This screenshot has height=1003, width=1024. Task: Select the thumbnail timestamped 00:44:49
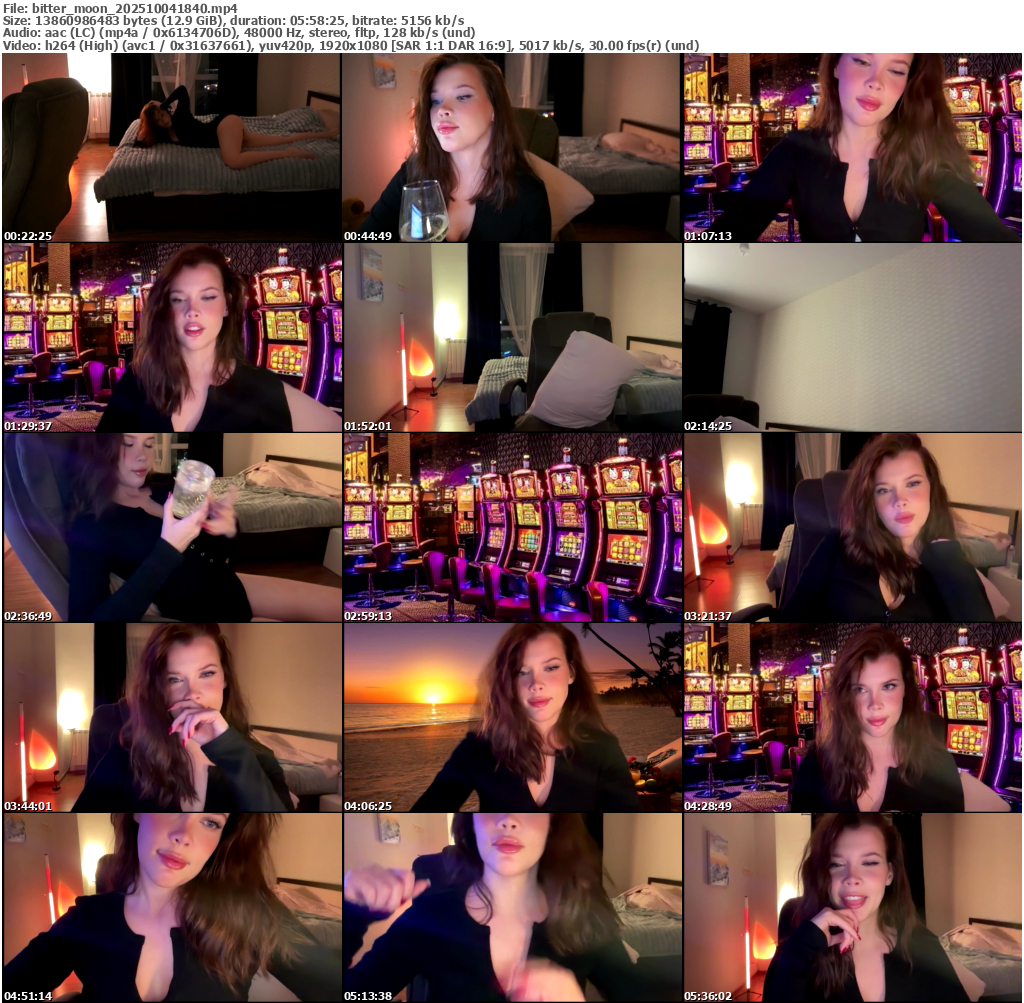(512, 148)
